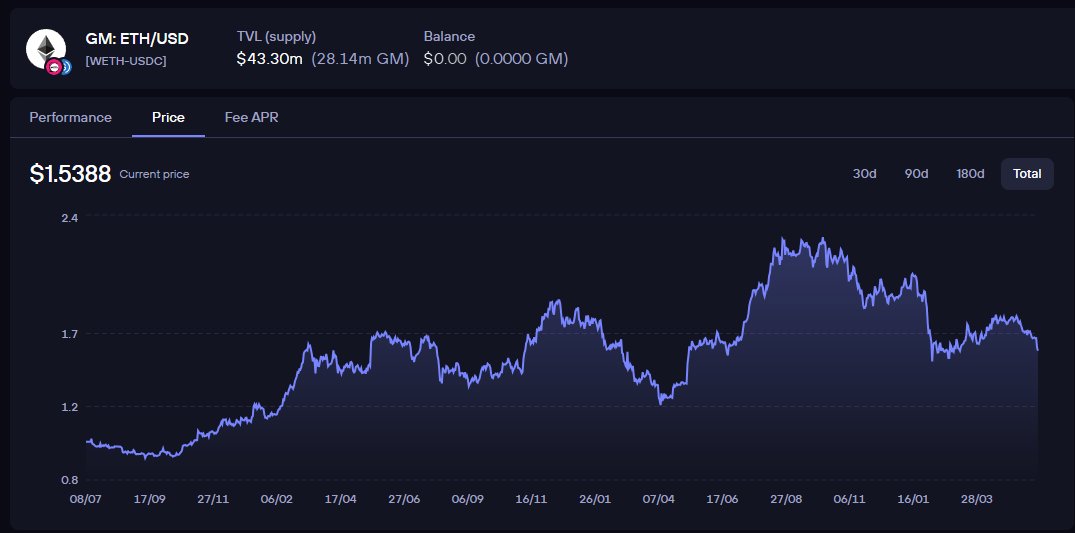Image resolution: width=1075 pixels, height=533 pixels.
Task: Click the 27/08 date on x-axis
Action: pos(786,499)
